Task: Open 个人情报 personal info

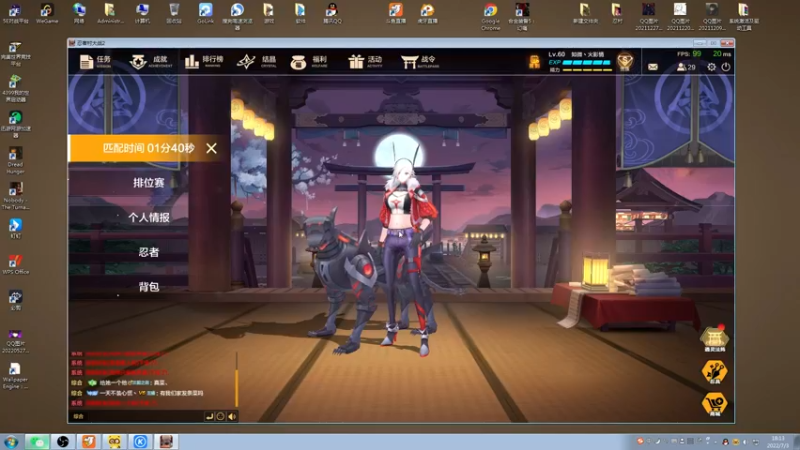Action: pos(148,217)
